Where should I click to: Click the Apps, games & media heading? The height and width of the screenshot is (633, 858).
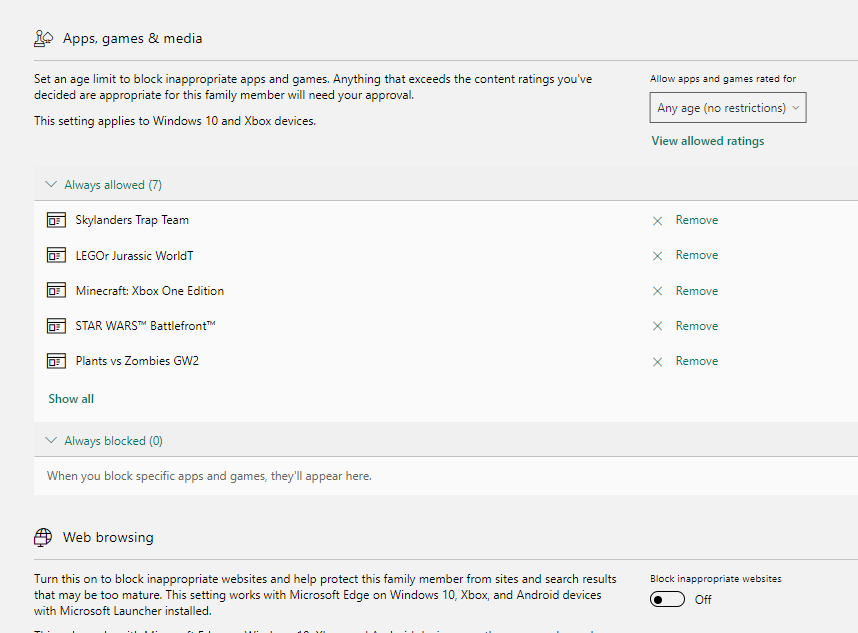132,38
